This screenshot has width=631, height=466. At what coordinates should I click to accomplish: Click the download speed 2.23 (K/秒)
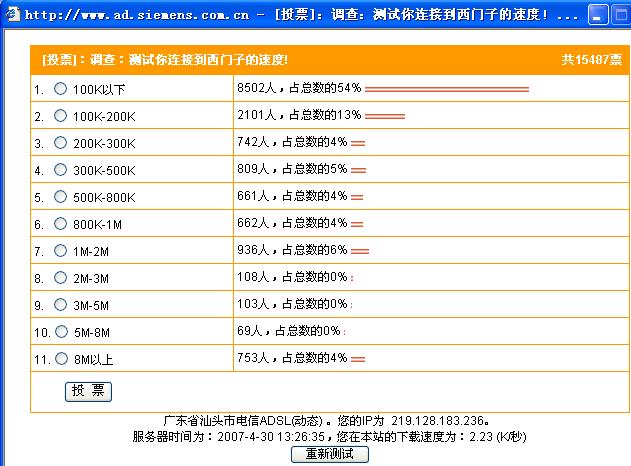(498, 437)
